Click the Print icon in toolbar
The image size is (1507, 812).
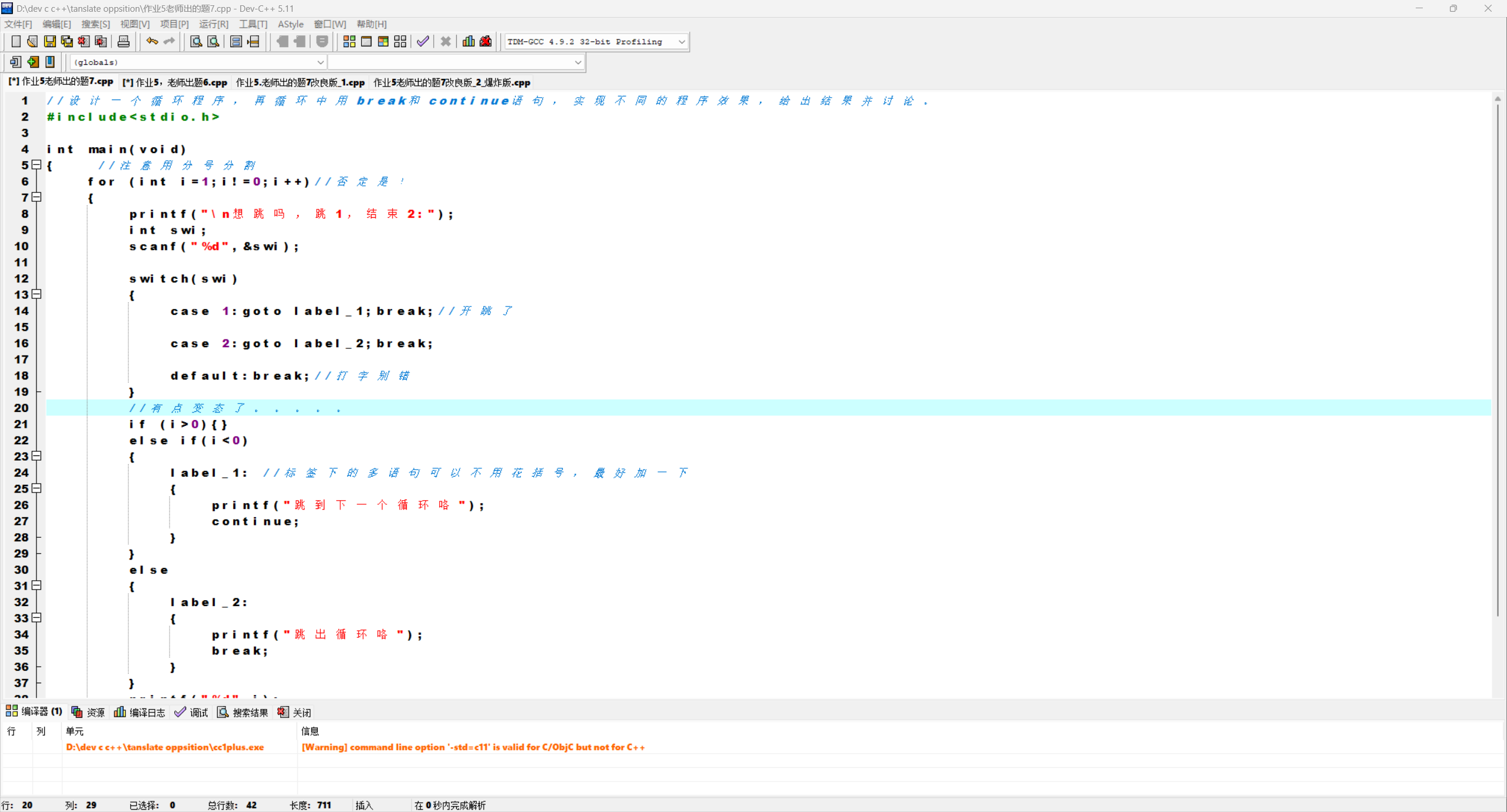124,41
